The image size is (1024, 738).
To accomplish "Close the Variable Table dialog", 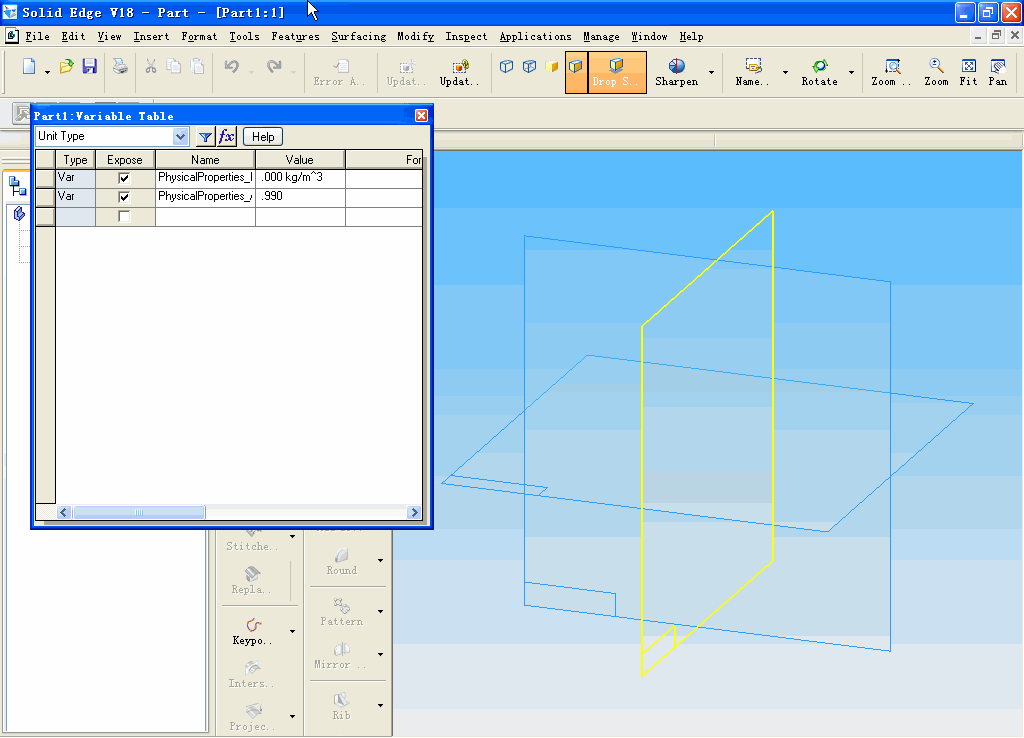I will click(x=421, y=116).
